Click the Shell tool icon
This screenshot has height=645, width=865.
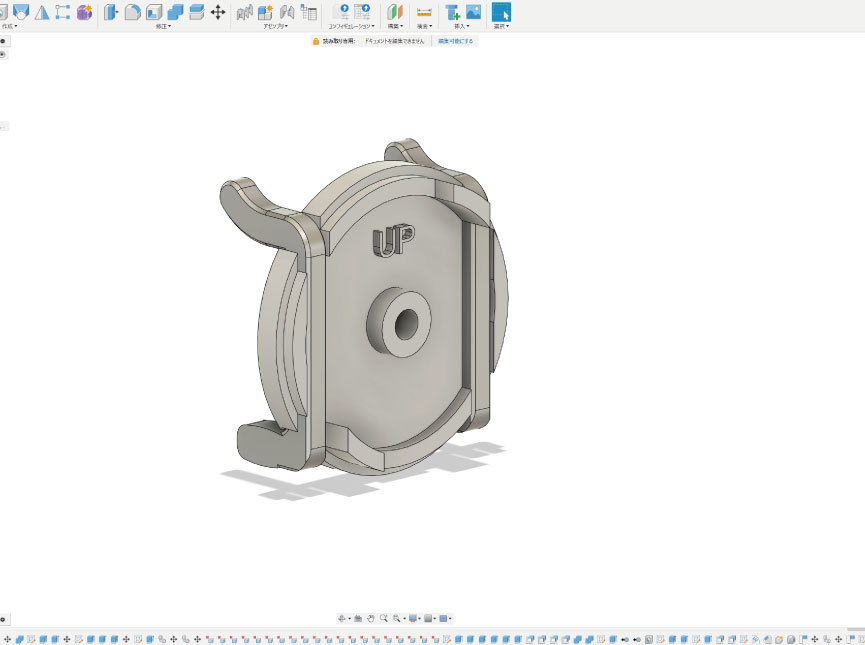tap(154, 12)
